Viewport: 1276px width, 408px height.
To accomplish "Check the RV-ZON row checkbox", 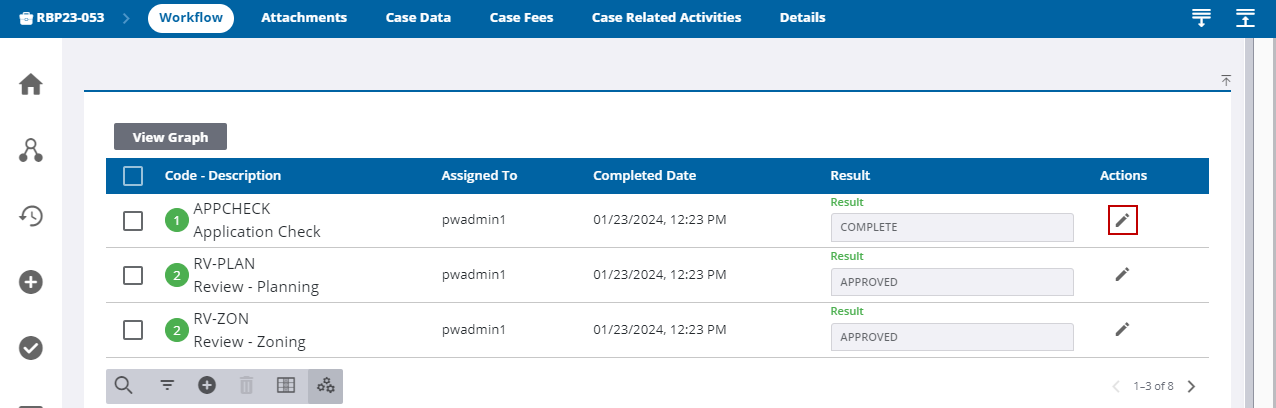I will point(133,330).
